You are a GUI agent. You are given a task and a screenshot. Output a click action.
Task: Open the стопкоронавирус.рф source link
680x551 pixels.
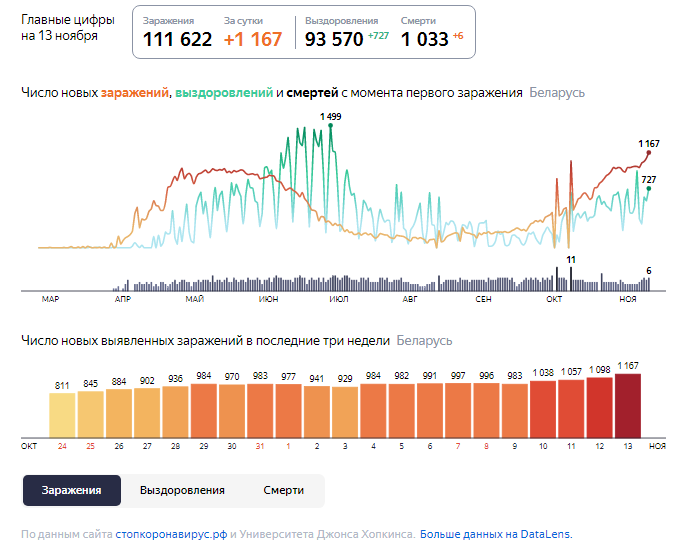pyautogui.click(x=171, y=535)
